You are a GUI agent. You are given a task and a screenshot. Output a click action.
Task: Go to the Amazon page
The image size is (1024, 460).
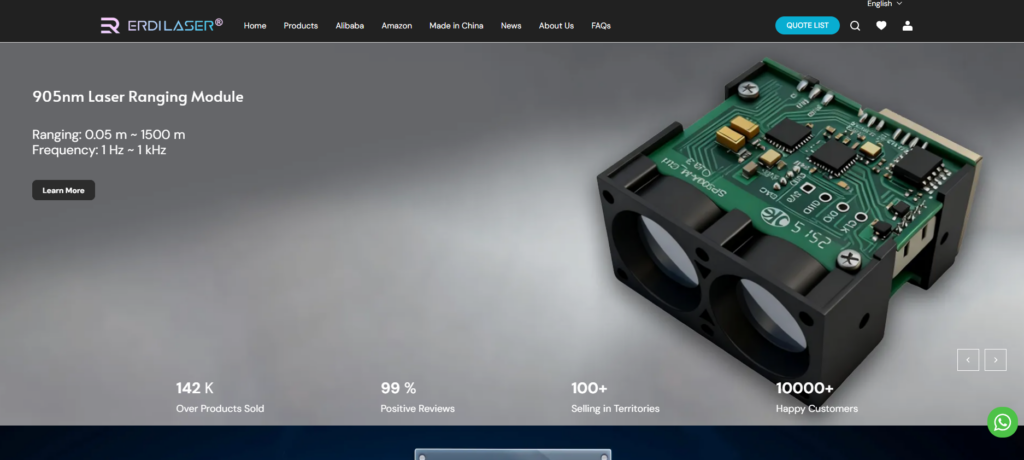tap(396, 25)
